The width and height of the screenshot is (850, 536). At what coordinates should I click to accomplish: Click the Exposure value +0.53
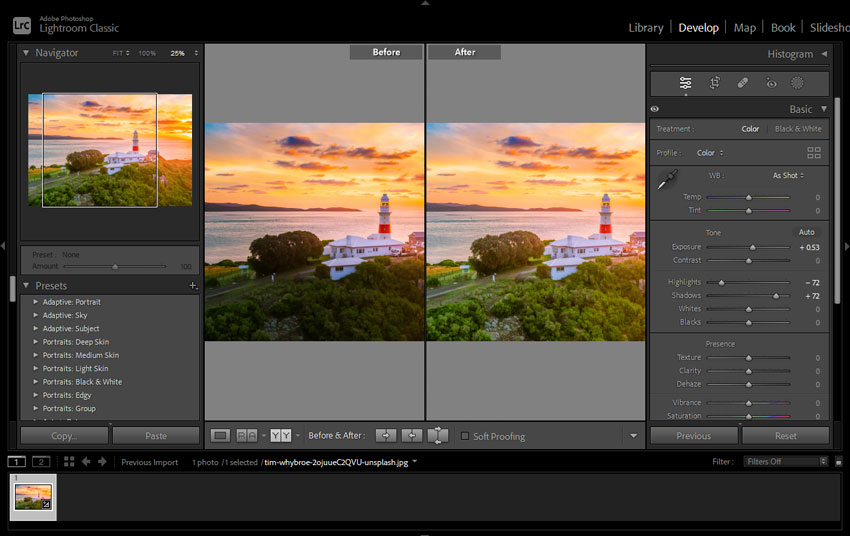pyautogui.click(x=809, y=247)
